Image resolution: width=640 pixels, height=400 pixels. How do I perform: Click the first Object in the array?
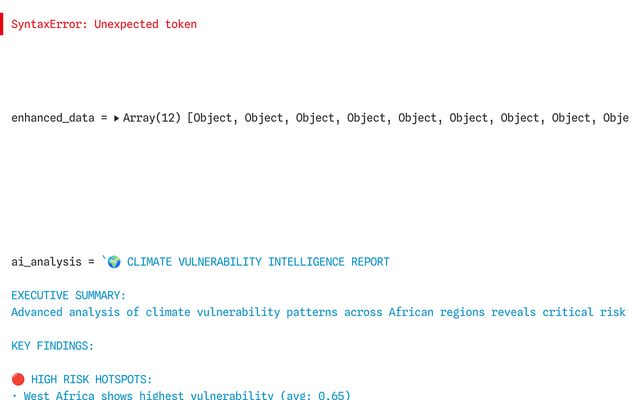coord(215,118)
